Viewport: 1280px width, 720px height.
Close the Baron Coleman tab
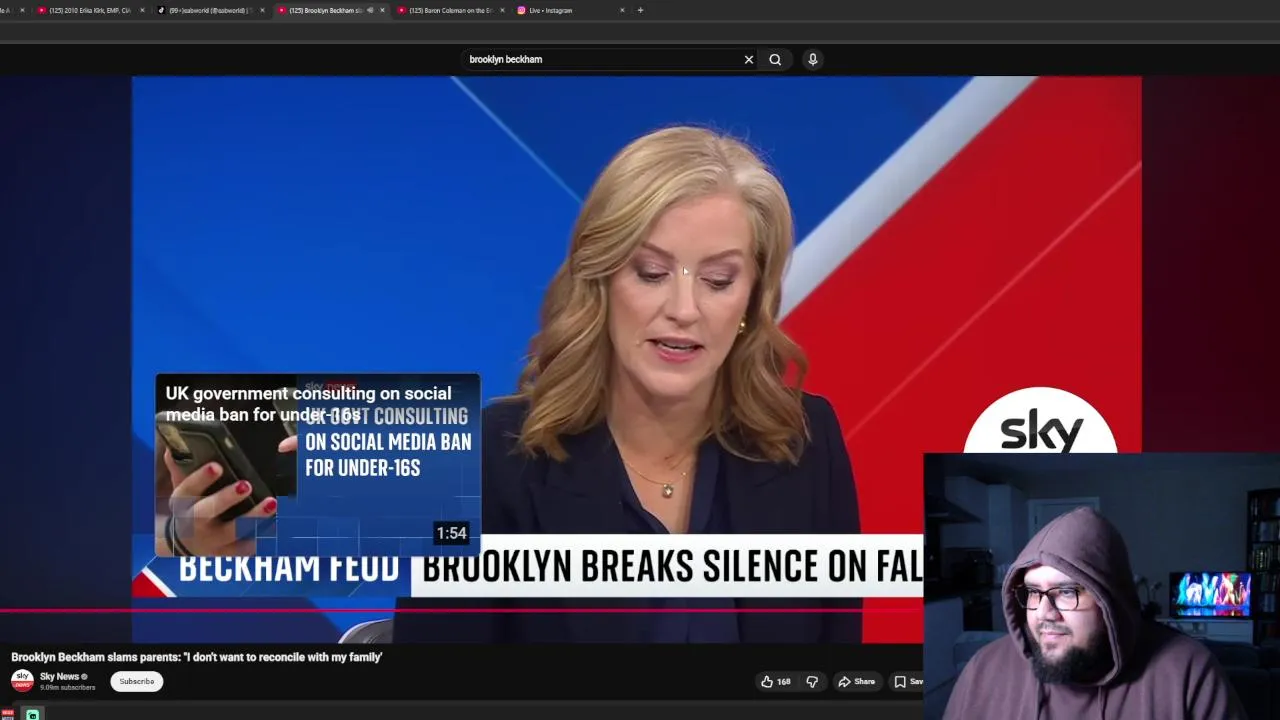(x=502, y=10)
